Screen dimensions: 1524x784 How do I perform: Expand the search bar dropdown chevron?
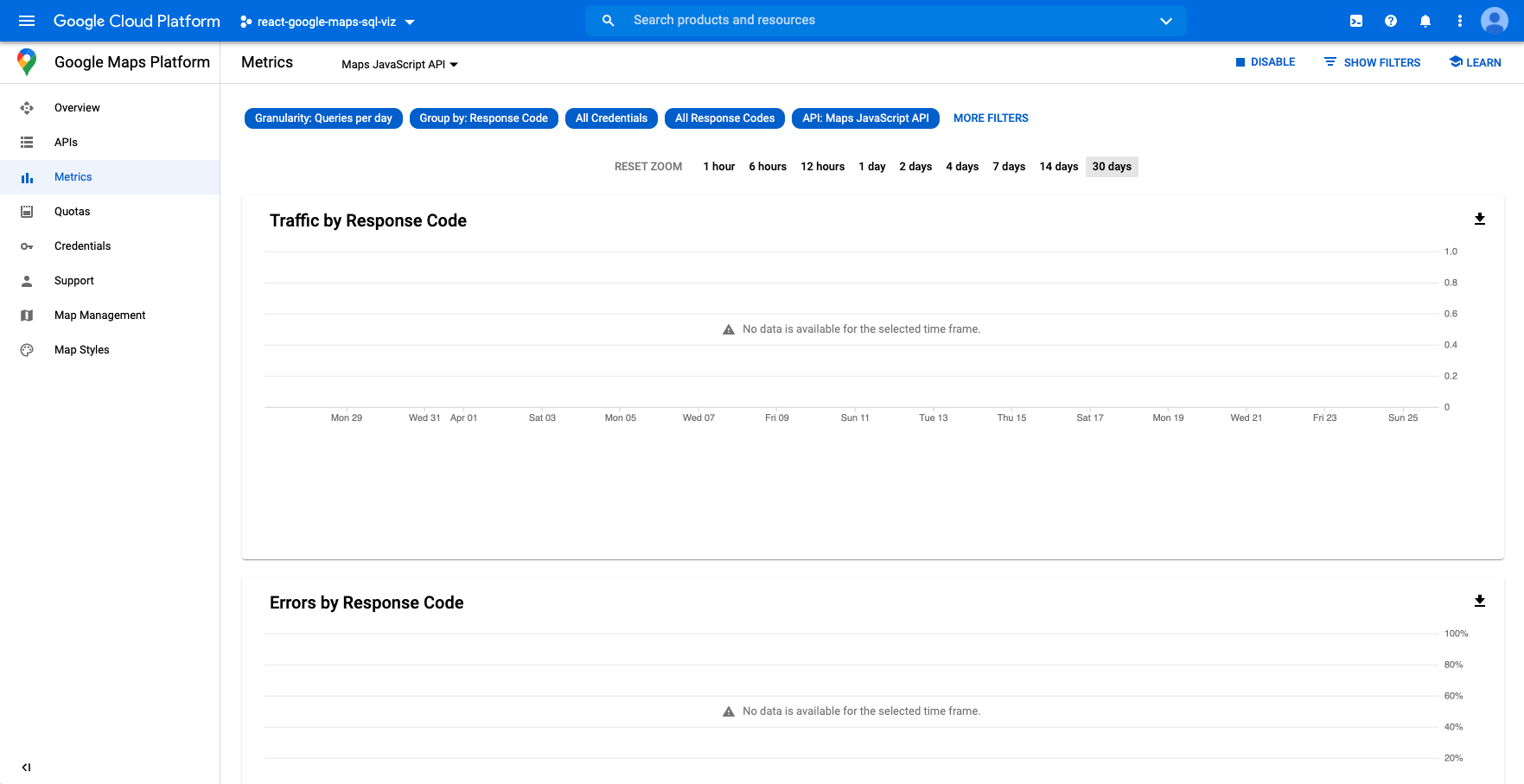(1166, 21)
